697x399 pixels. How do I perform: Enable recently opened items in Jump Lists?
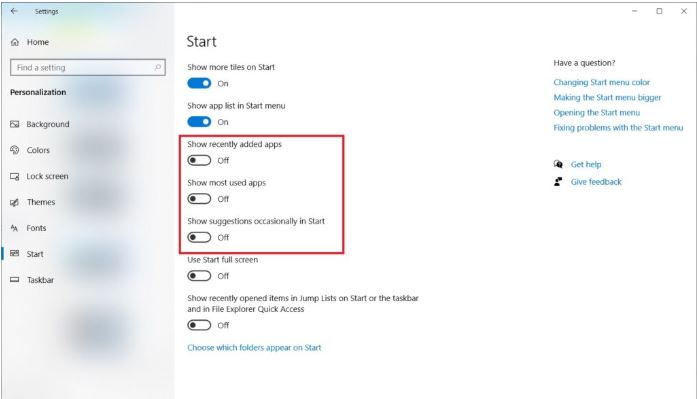[x=199, y=325]
